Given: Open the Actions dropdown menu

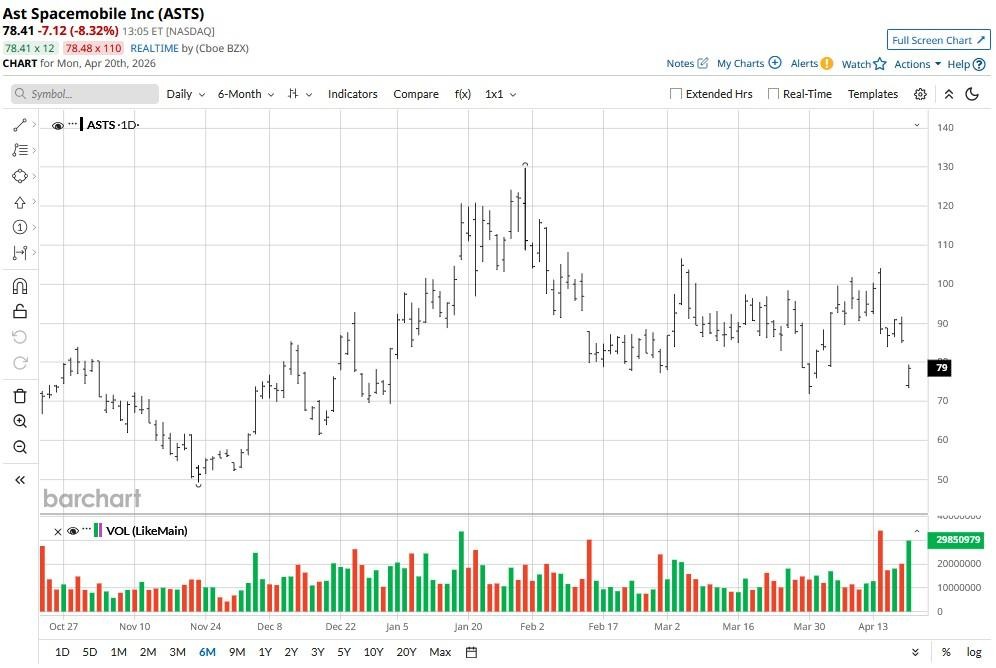Looking at the screenshot, I should (x=917, y=64).
